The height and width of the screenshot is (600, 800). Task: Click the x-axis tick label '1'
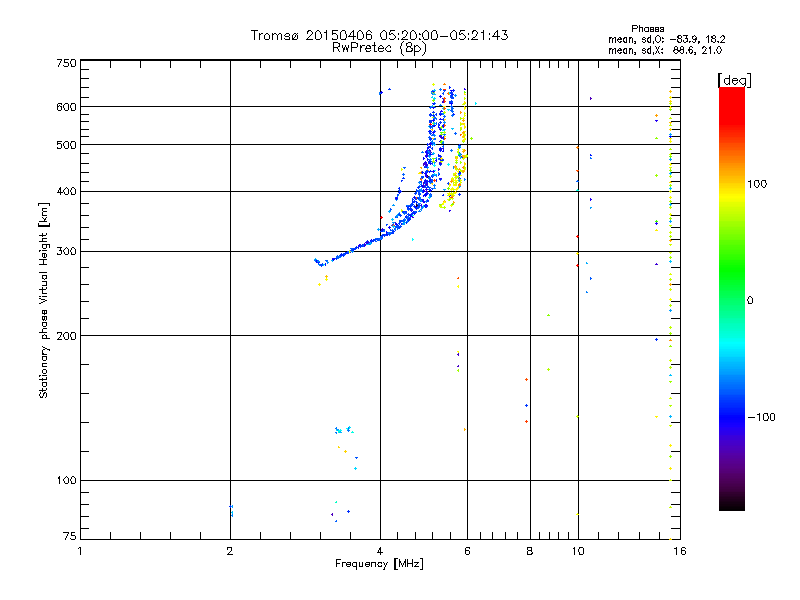pos(80,551)
